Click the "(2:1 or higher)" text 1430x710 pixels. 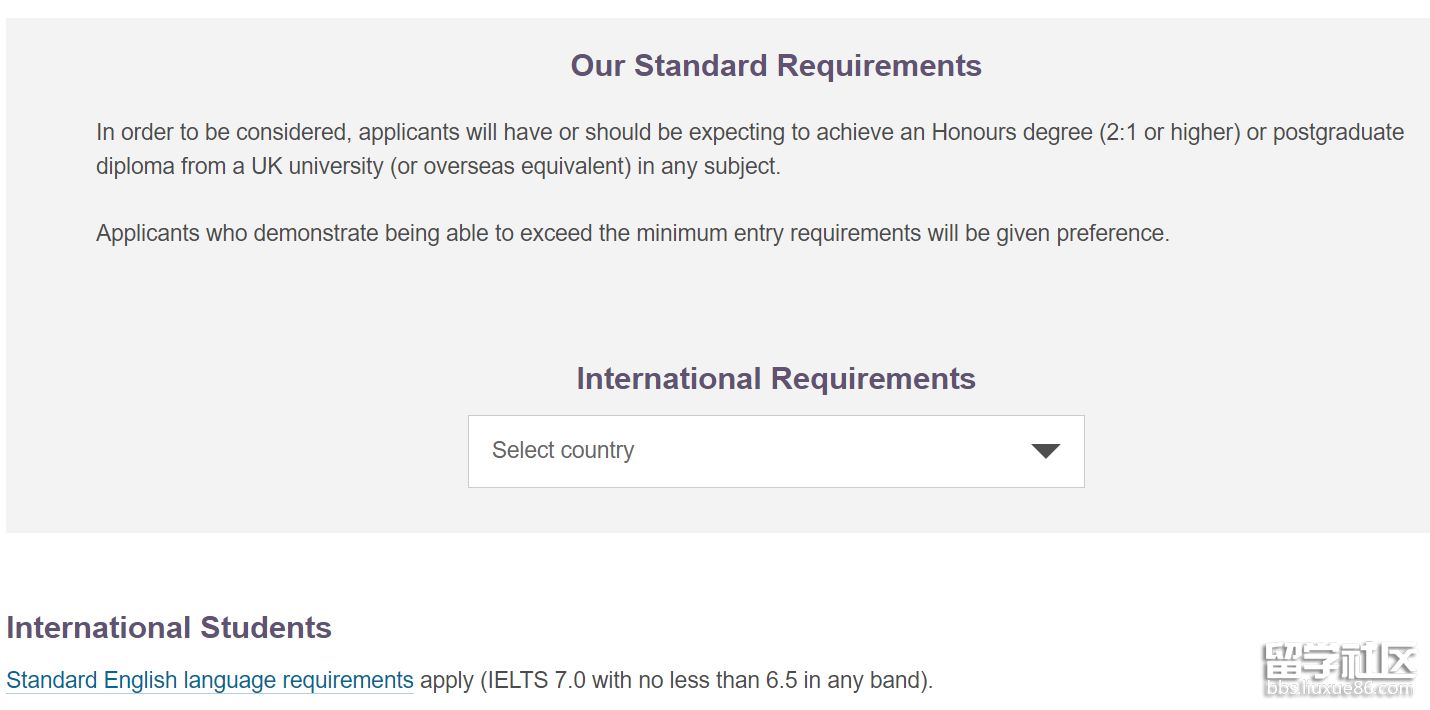tap(1169, 133)
